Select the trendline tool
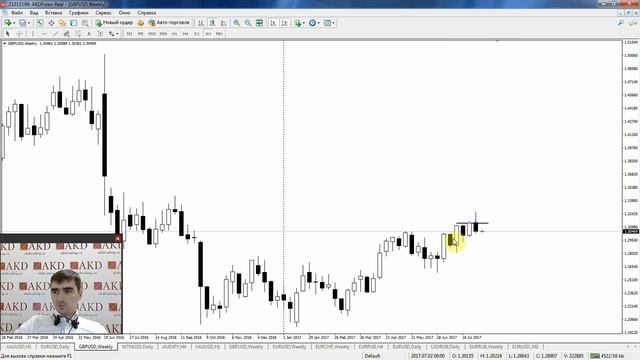This screenshot has width=640, height=360. [x=55, y=33]
